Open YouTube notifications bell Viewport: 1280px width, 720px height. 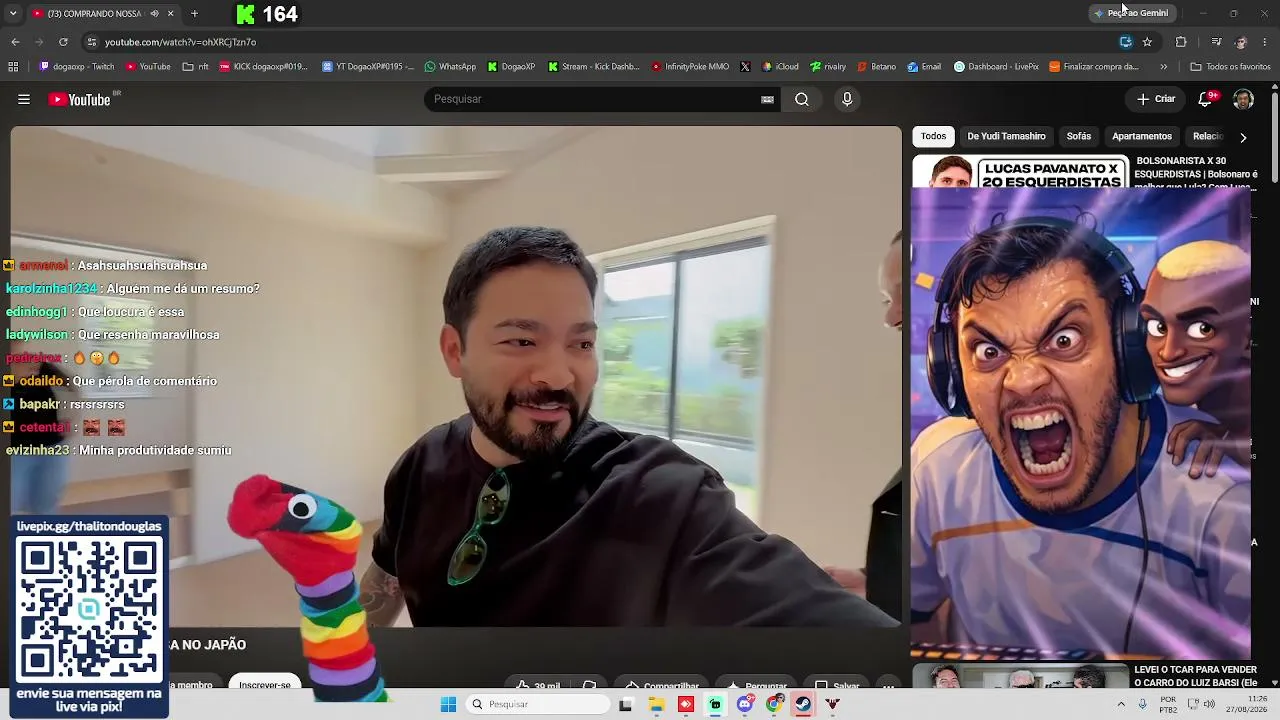[1206, 99]
